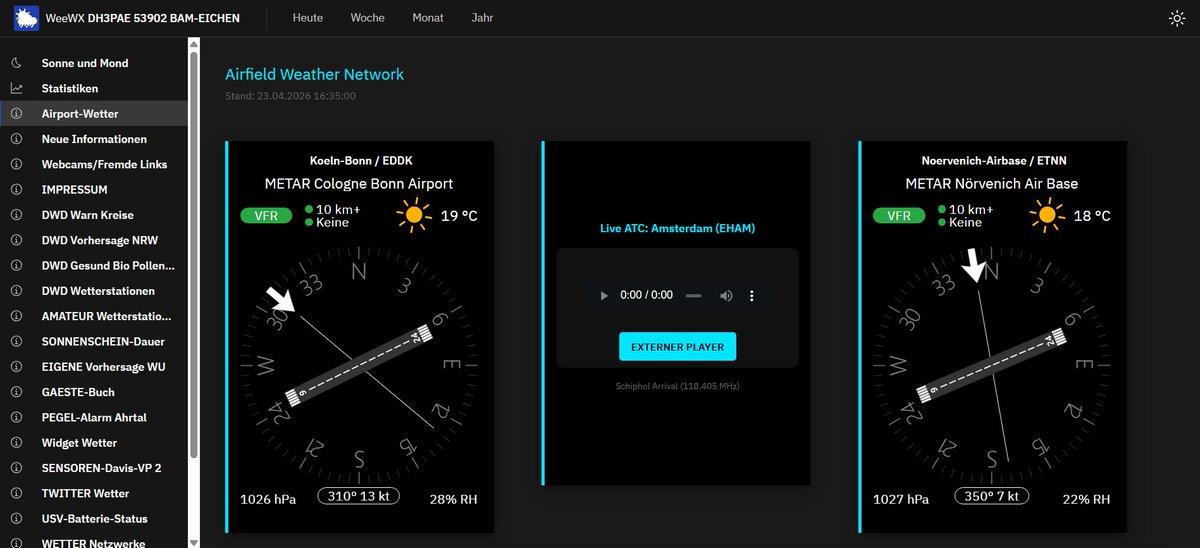
Task: Click the 22% RH humidity value
Action: (x=1086, y=499)
